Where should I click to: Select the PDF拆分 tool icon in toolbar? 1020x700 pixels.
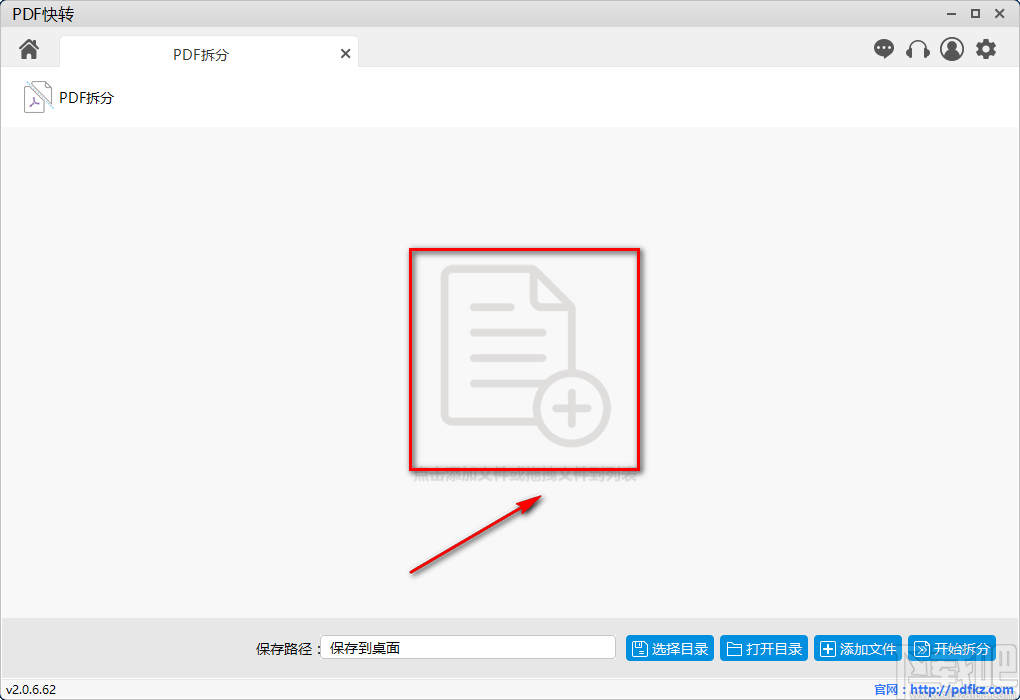coord(38,97)
